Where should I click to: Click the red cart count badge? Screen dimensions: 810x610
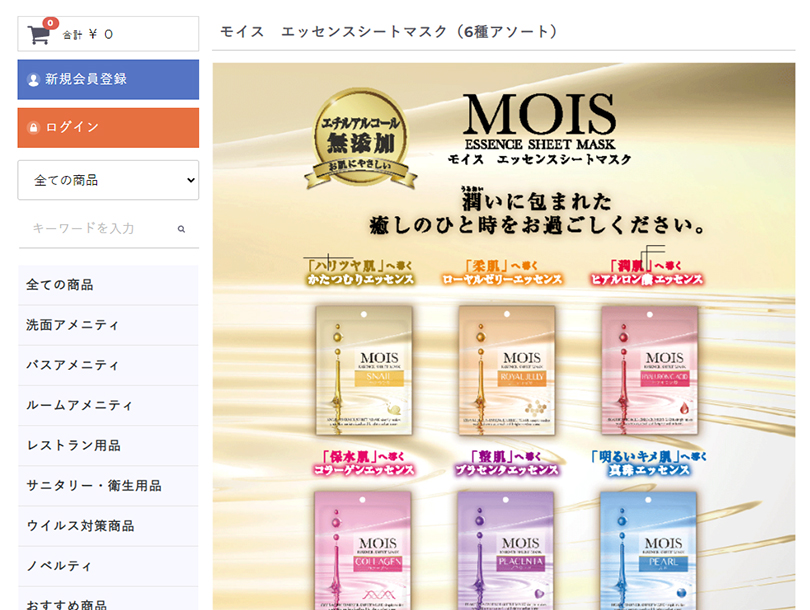(x=50, y=23)
